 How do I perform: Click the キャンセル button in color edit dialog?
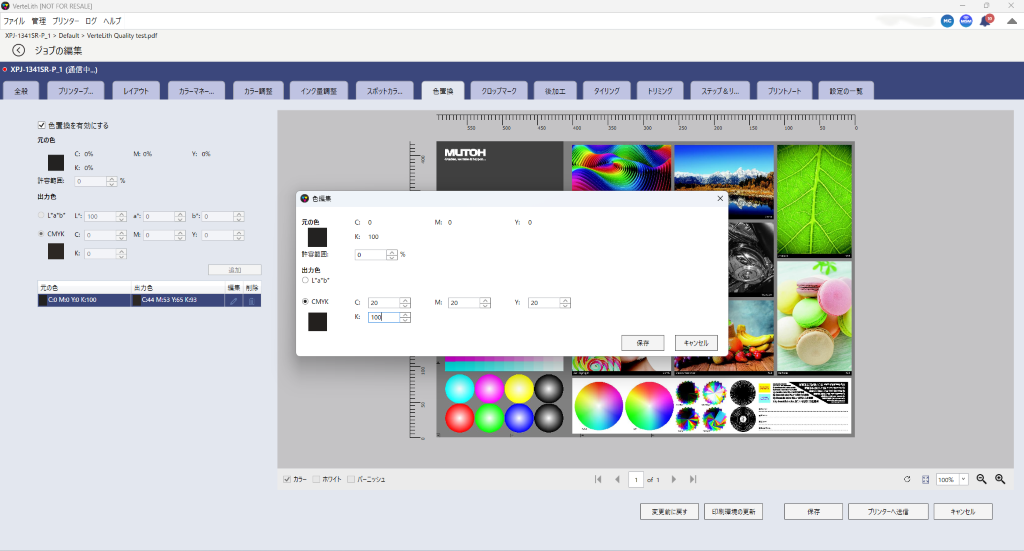point(696,342)
